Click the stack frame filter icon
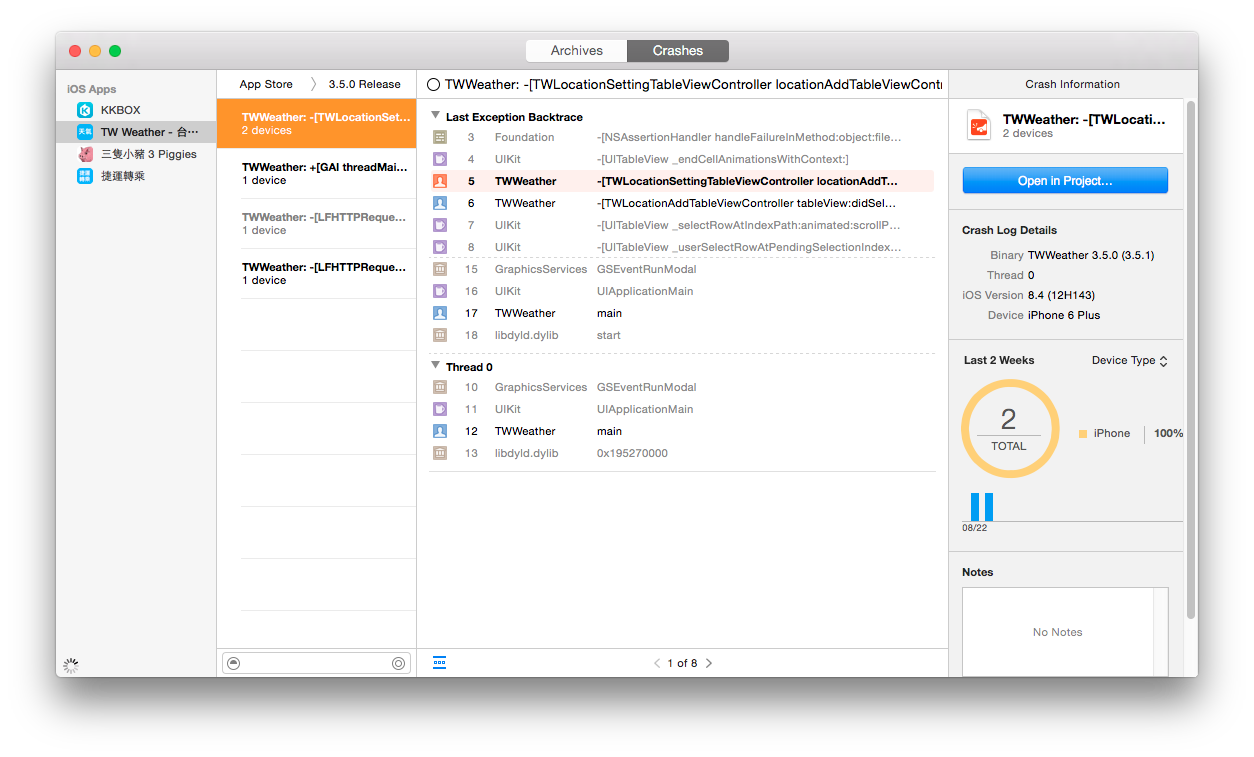 (x=440, y=662)
